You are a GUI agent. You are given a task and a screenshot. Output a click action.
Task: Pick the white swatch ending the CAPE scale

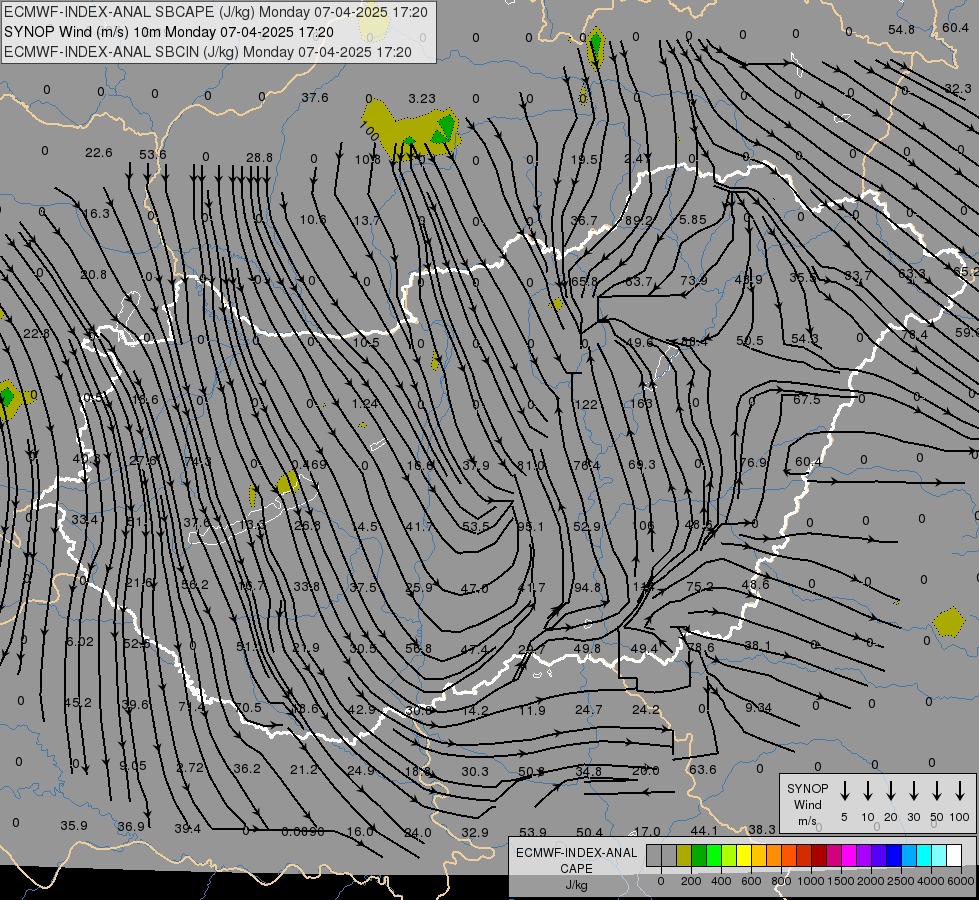click(x=953, y=855)
